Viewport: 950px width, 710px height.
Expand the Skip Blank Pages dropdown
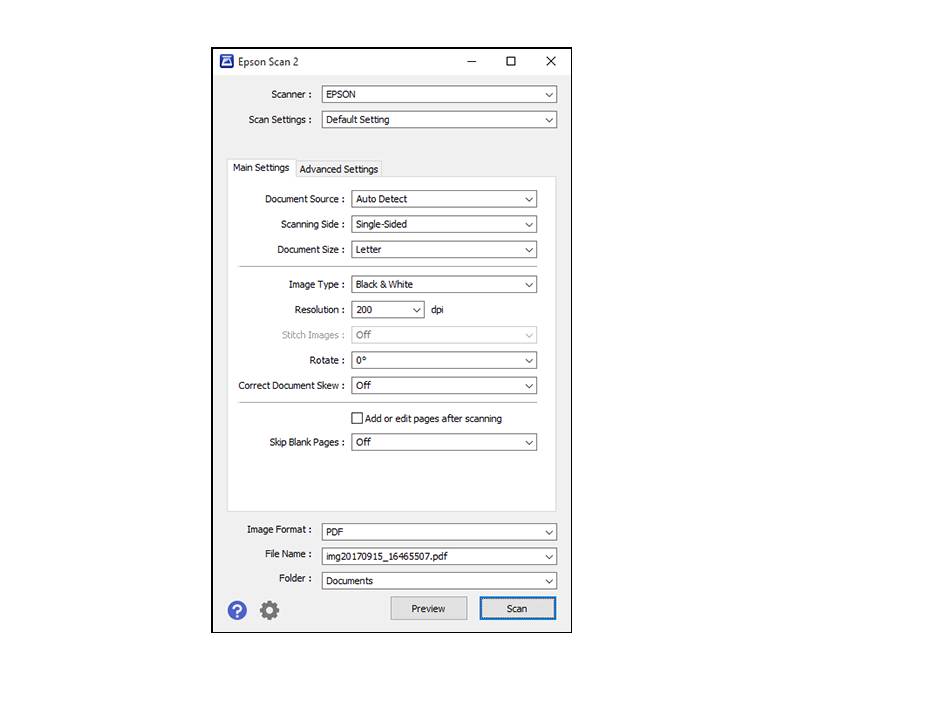click(444, 442)
